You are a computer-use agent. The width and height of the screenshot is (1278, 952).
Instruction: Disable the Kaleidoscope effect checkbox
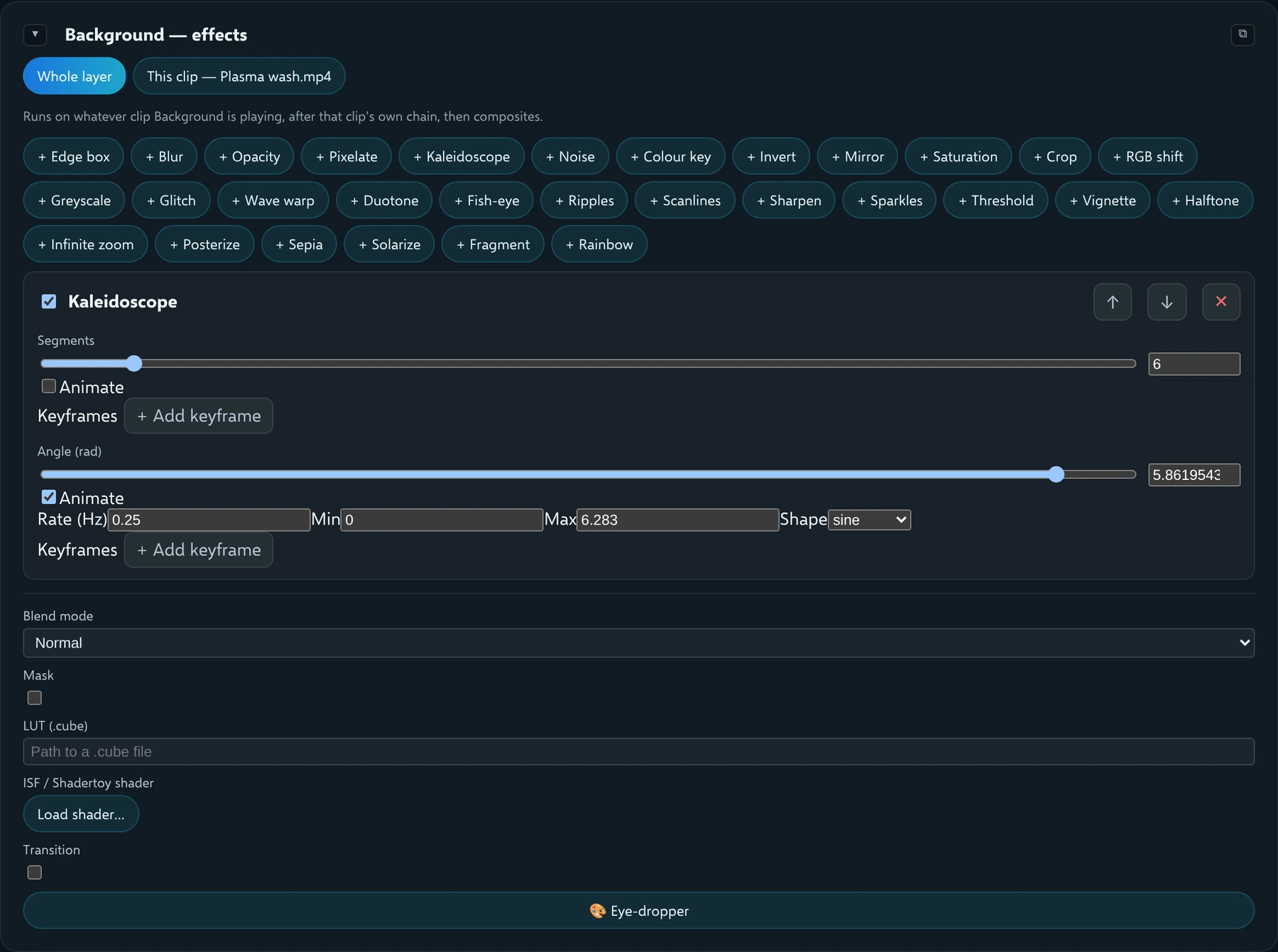(x=49, y=302)
